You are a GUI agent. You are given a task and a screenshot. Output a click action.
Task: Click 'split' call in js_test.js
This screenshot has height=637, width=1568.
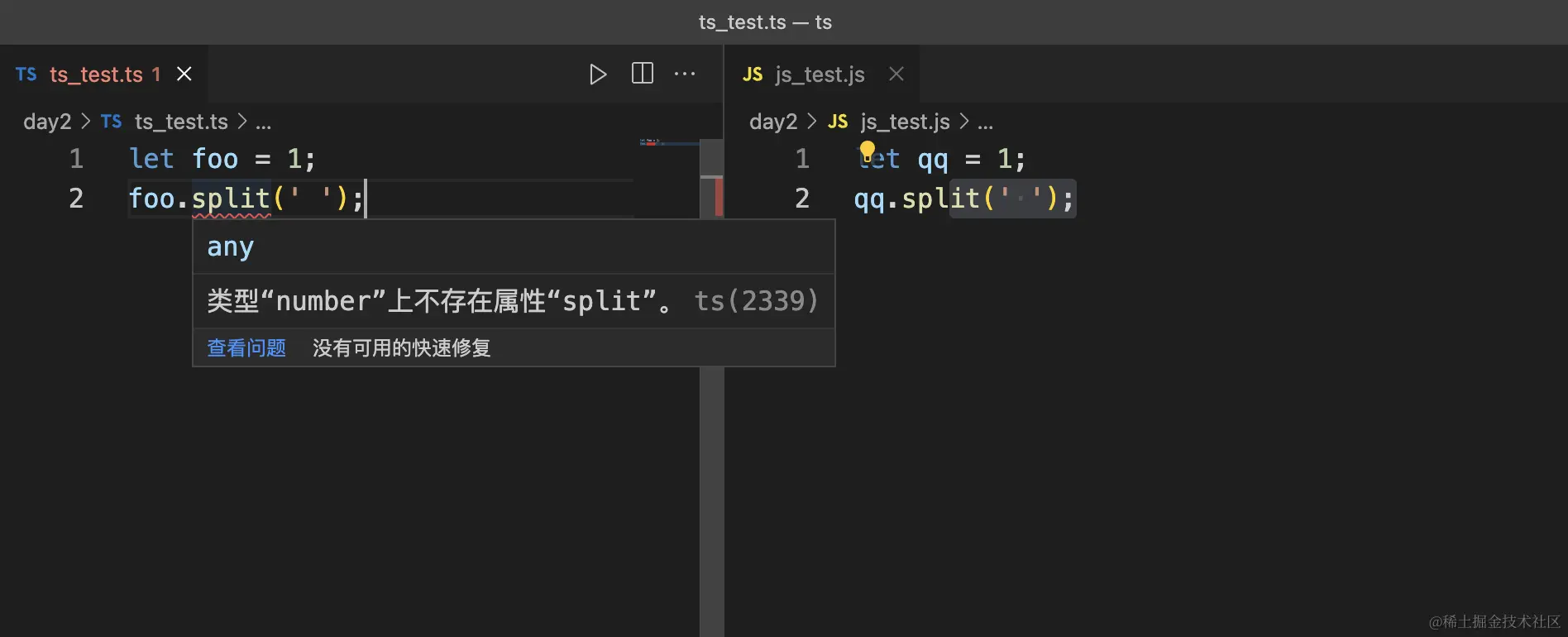pos(940,199)
